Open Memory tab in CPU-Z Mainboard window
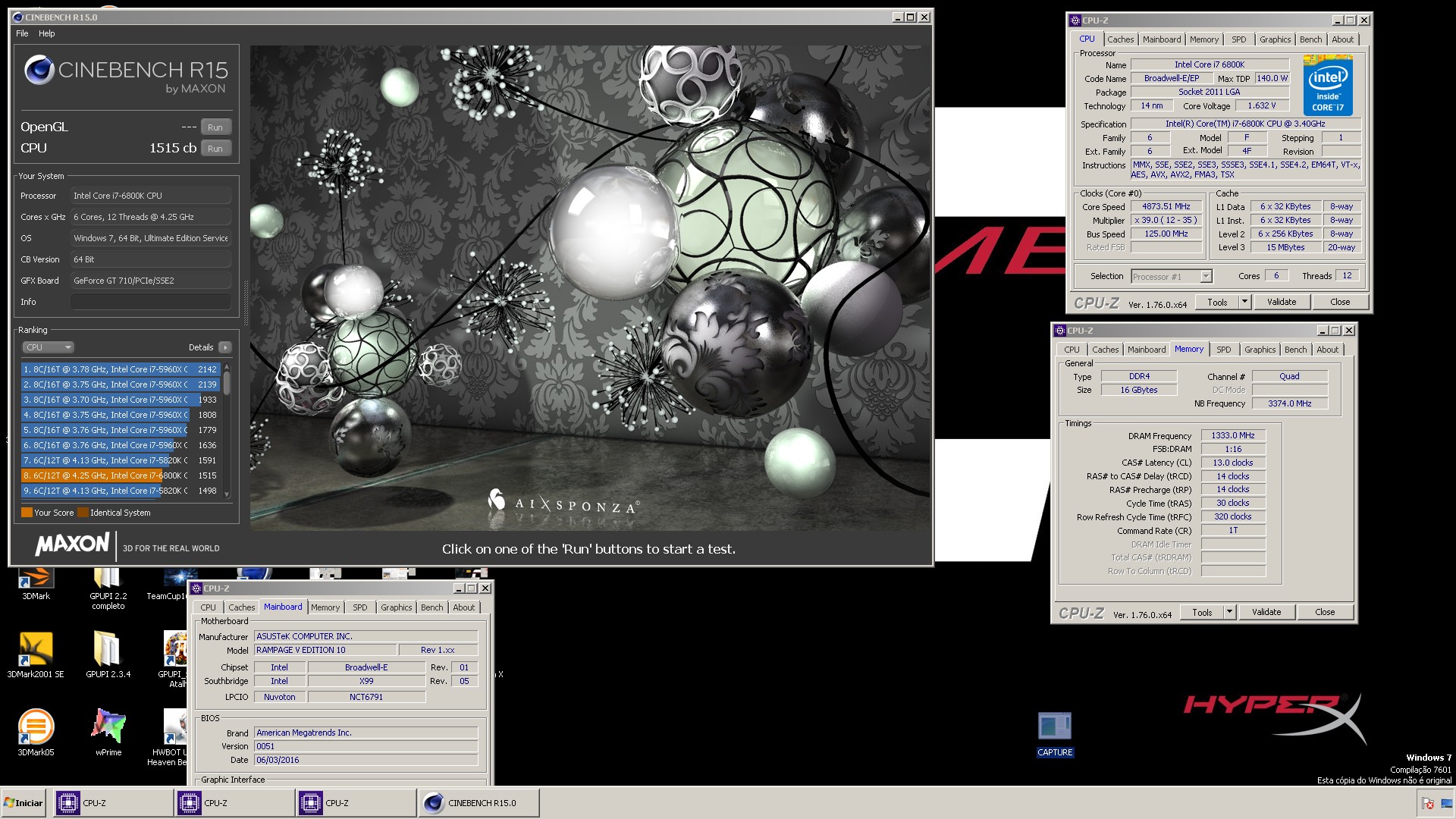This screenshot has width=1456, height=819. [325, 607]
